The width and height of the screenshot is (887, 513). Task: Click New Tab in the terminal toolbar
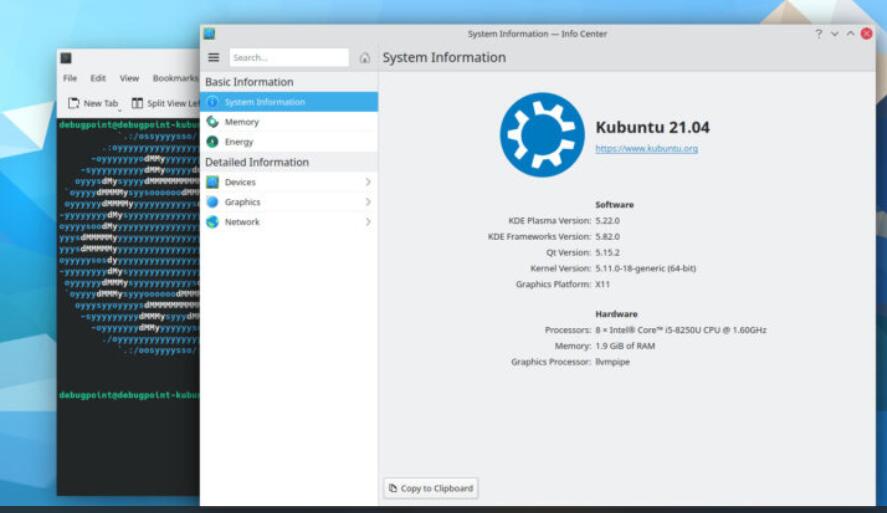93,103
